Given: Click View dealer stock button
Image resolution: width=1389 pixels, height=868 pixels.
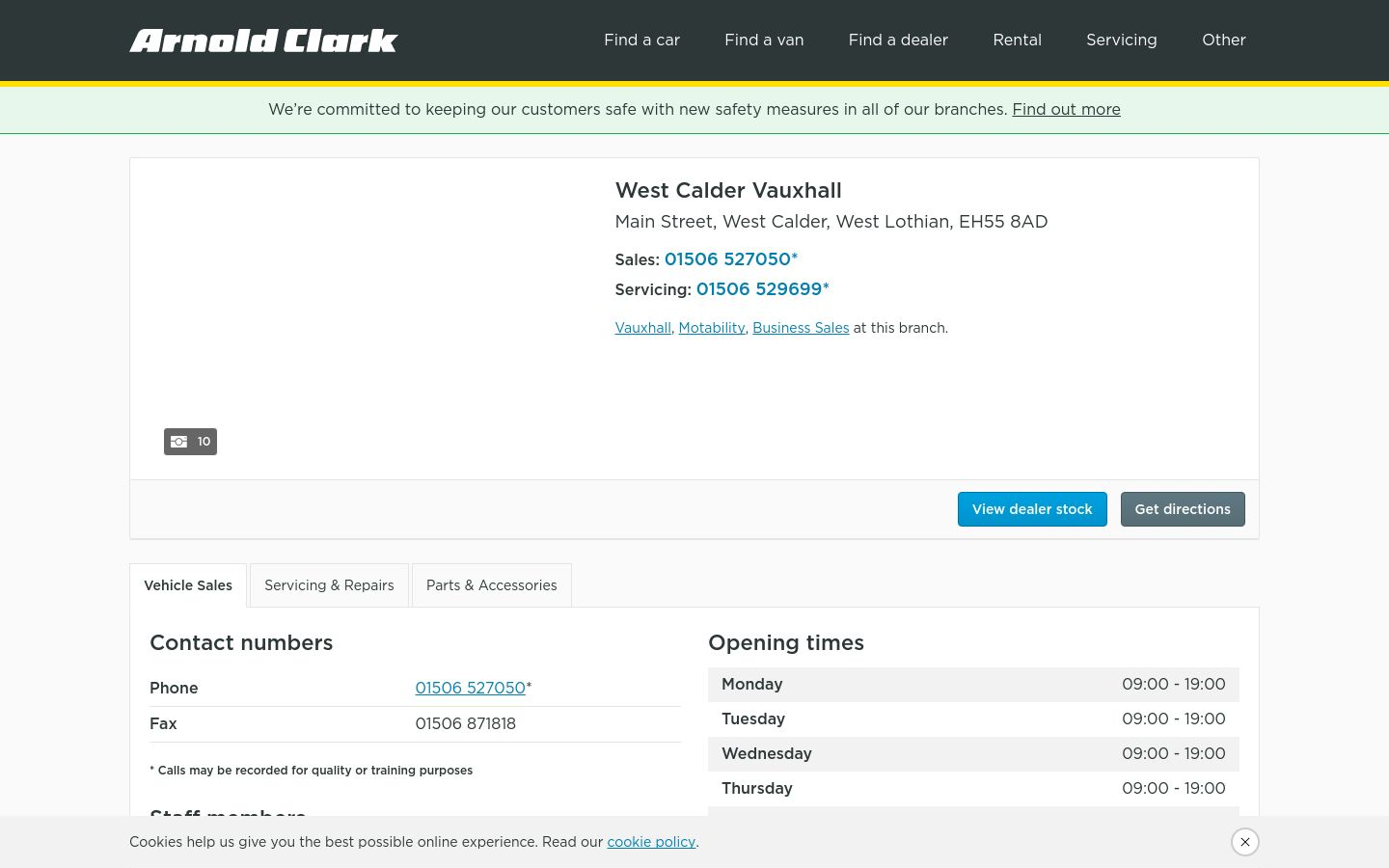Looking at the screenshot, I should pos(1032,509).
